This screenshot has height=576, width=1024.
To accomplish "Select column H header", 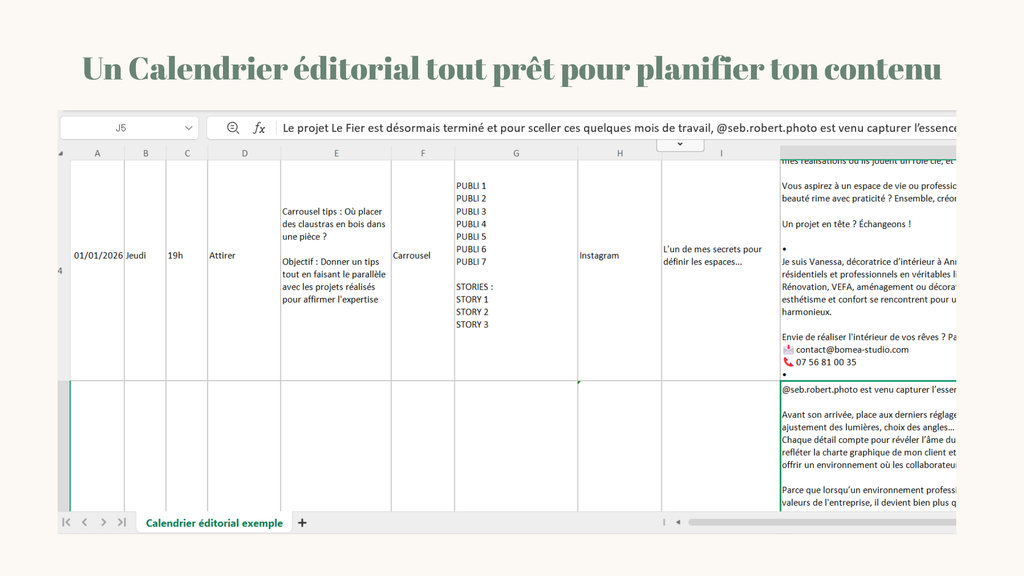I will tap(619, 152).
